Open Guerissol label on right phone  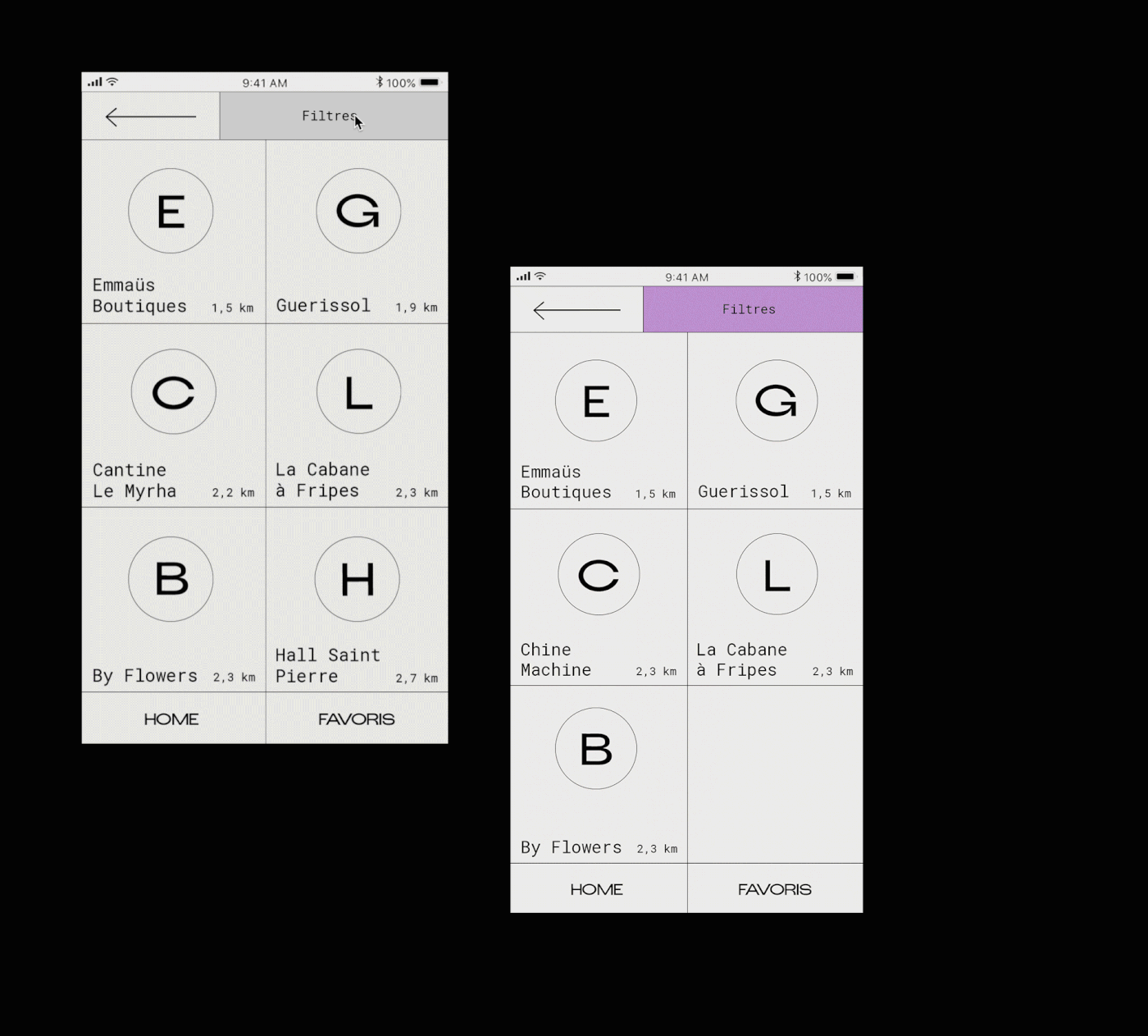point(743,491)
